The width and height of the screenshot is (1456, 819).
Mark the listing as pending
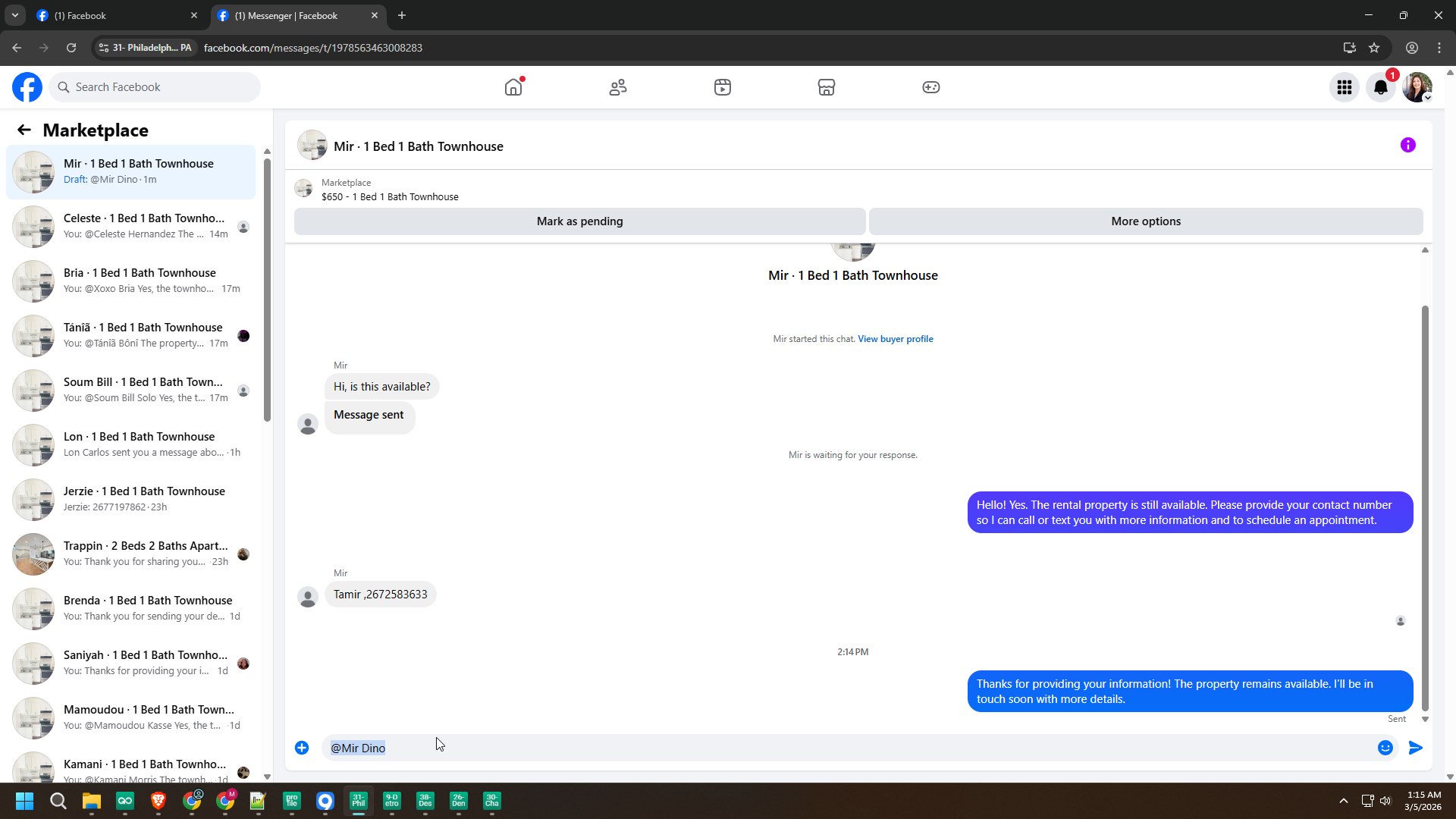pyautogui.click(x=580, y=221)
